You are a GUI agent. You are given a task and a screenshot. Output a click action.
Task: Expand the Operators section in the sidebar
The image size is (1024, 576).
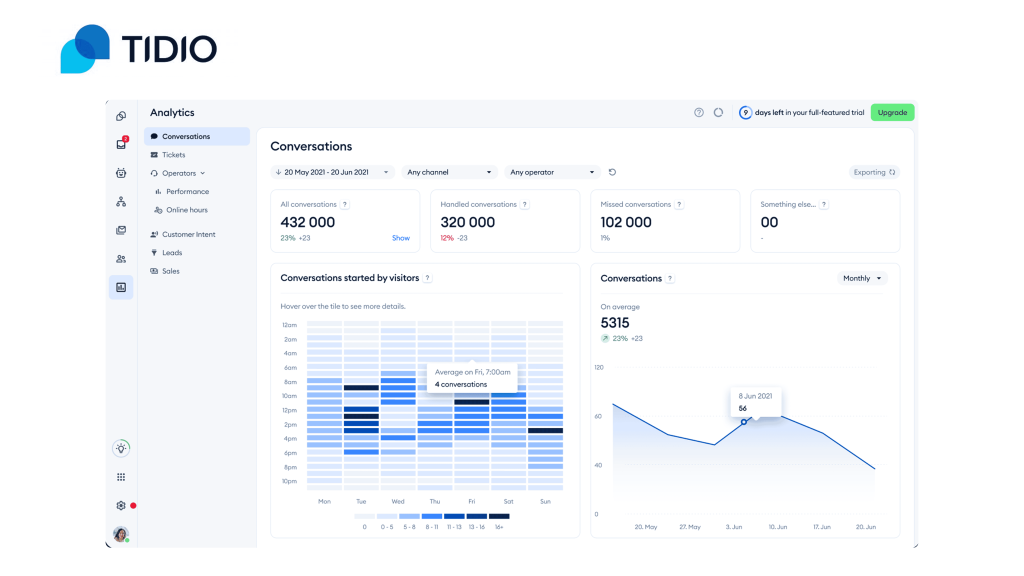click(x=183, y=173)
